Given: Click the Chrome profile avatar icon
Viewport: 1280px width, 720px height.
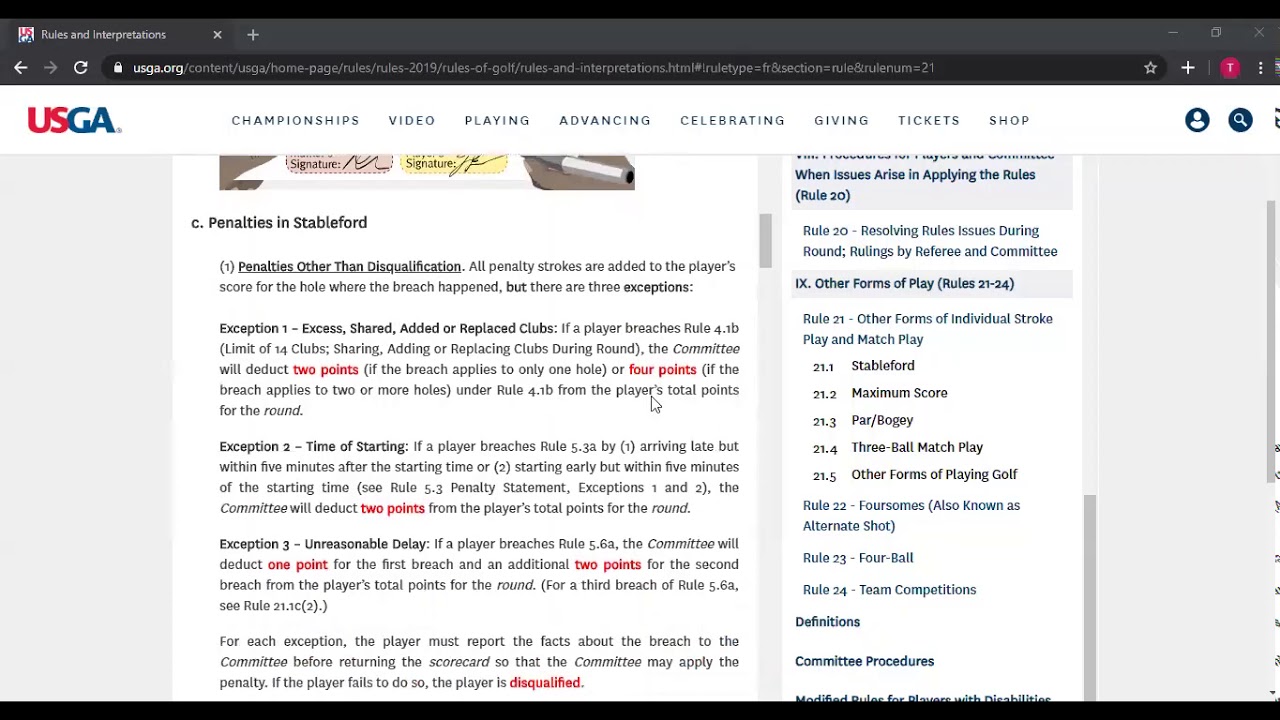Looking at the screenshot, I should tap(1230, 68).
